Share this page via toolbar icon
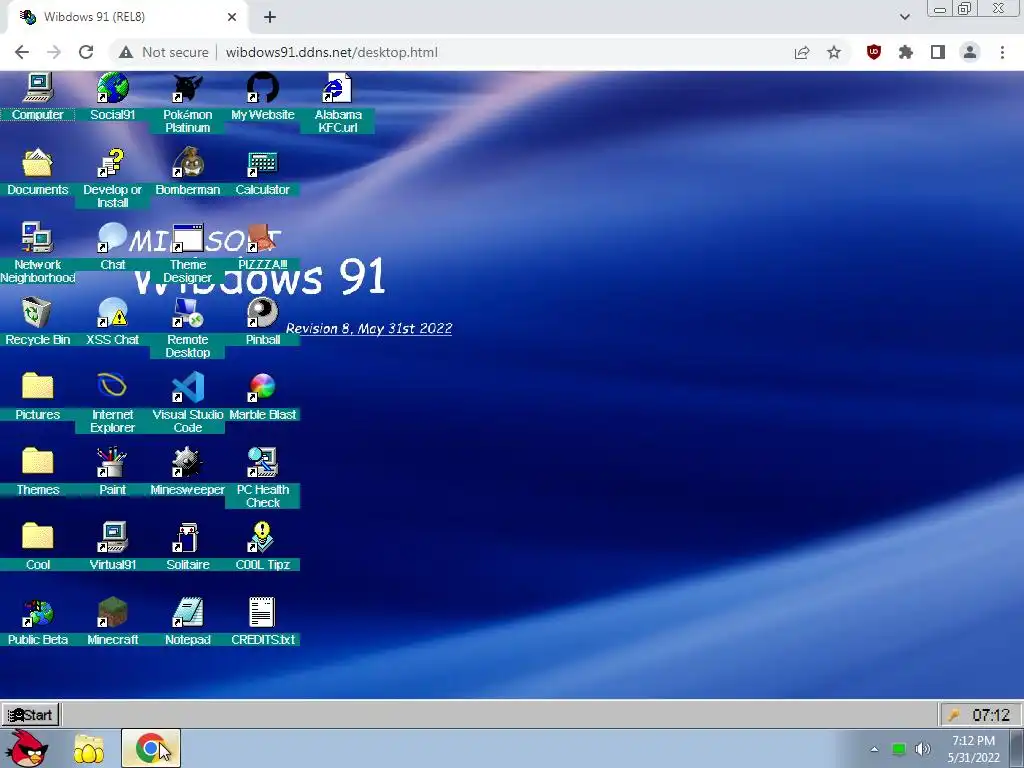The image size is (1024, 768). coord(802,52)
